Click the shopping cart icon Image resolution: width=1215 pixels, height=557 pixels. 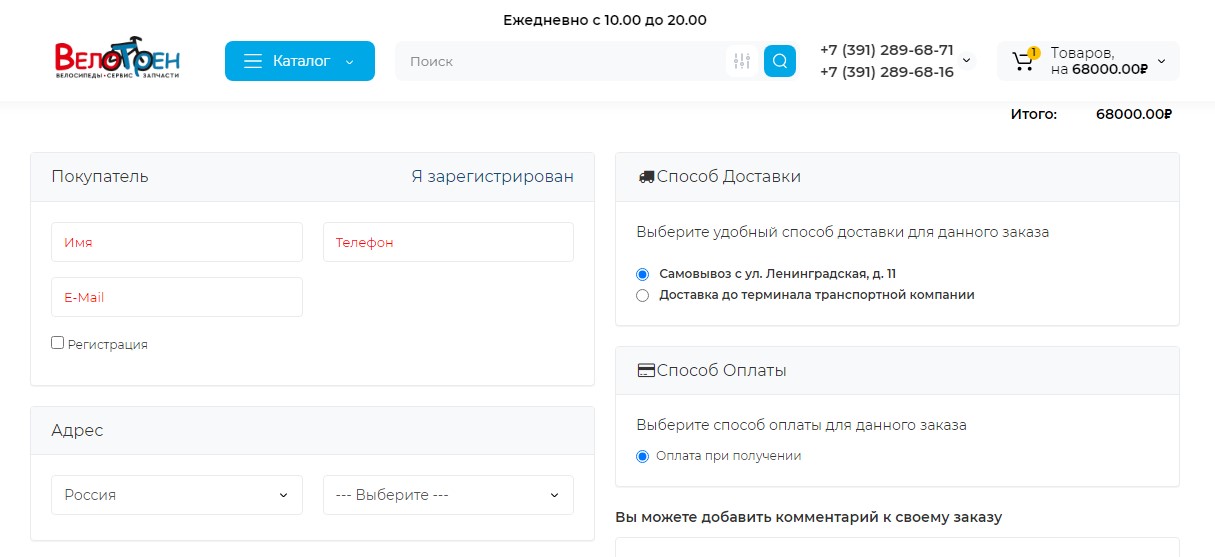pos(1023,61)
